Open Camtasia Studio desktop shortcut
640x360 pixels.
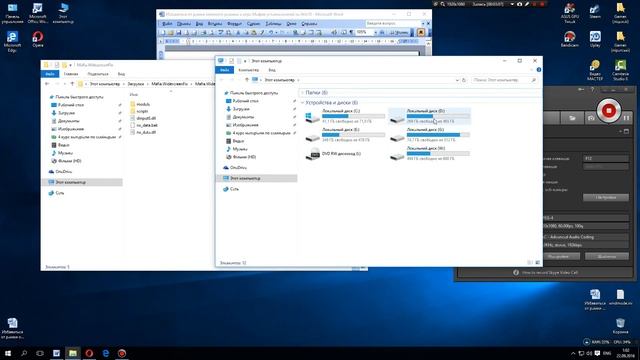click(x=620, y=70)
